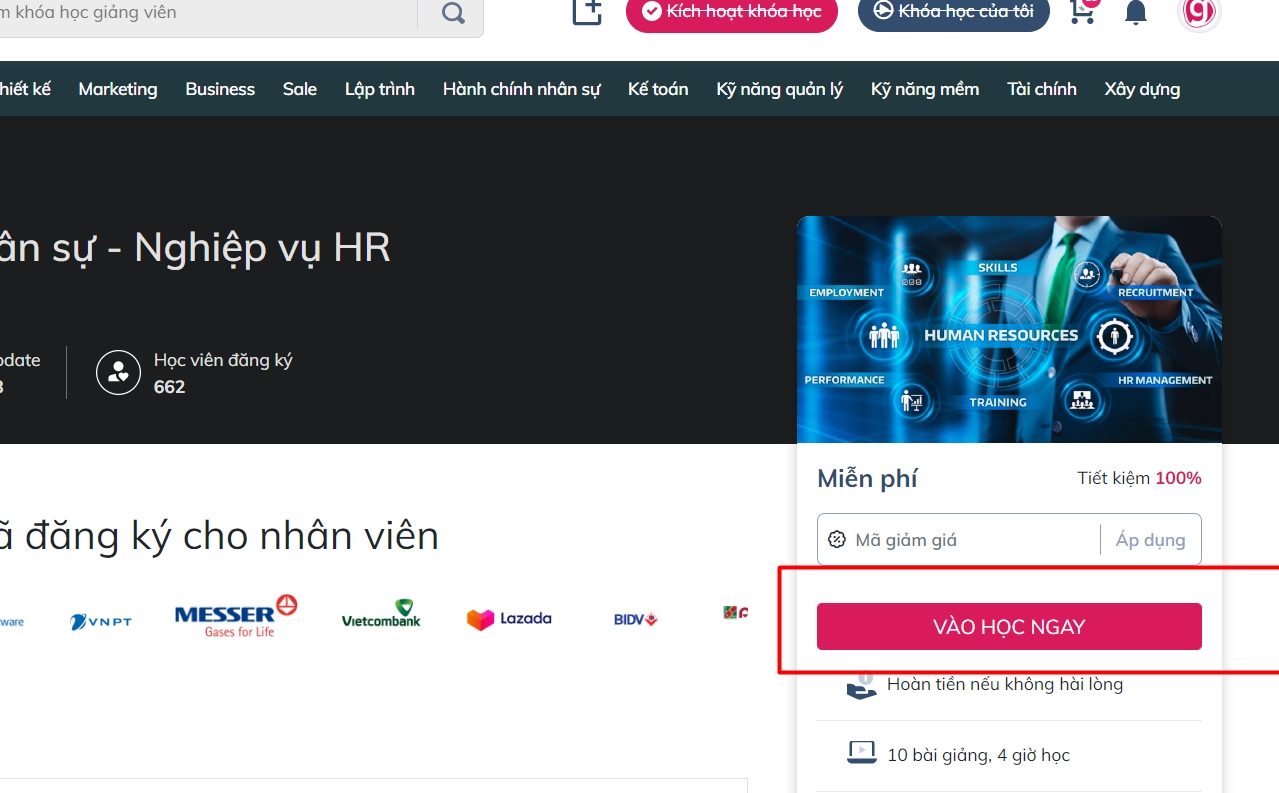Open the Marketing category
The width and height of the screenshot is (1279, 793).
[x=118, y=89]
